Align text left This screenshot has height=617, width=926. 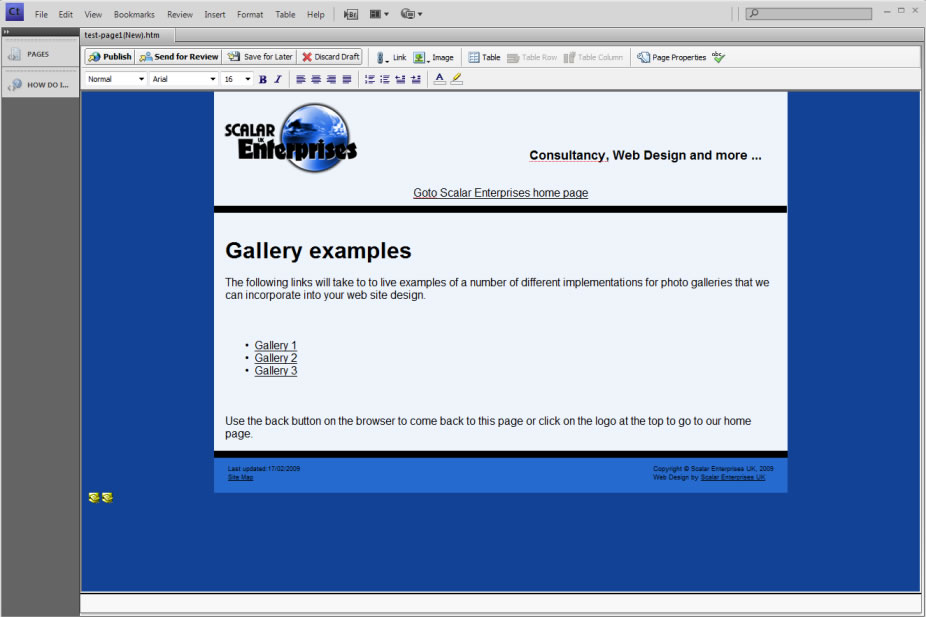click(301, 79)
